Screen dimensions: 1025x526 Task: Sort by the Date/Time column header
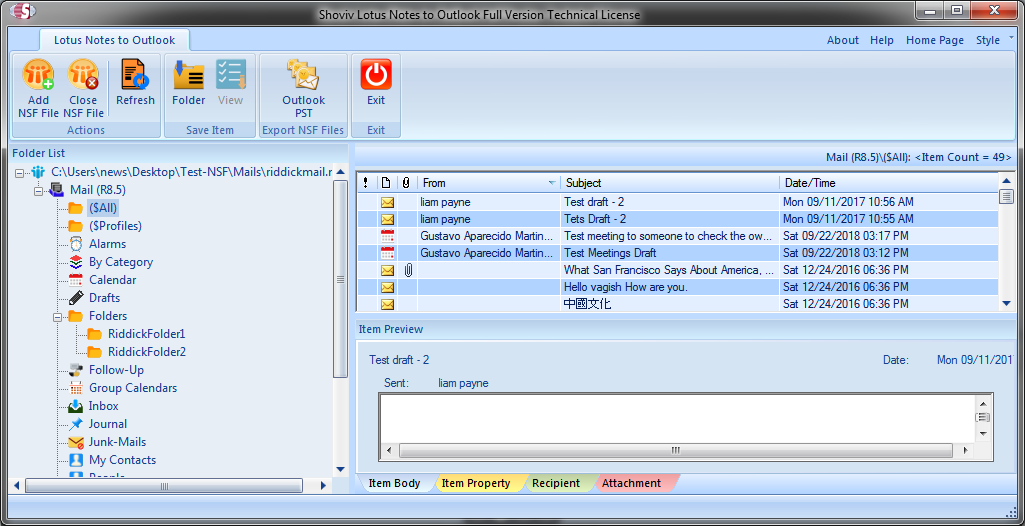click(x=890, y=183)
